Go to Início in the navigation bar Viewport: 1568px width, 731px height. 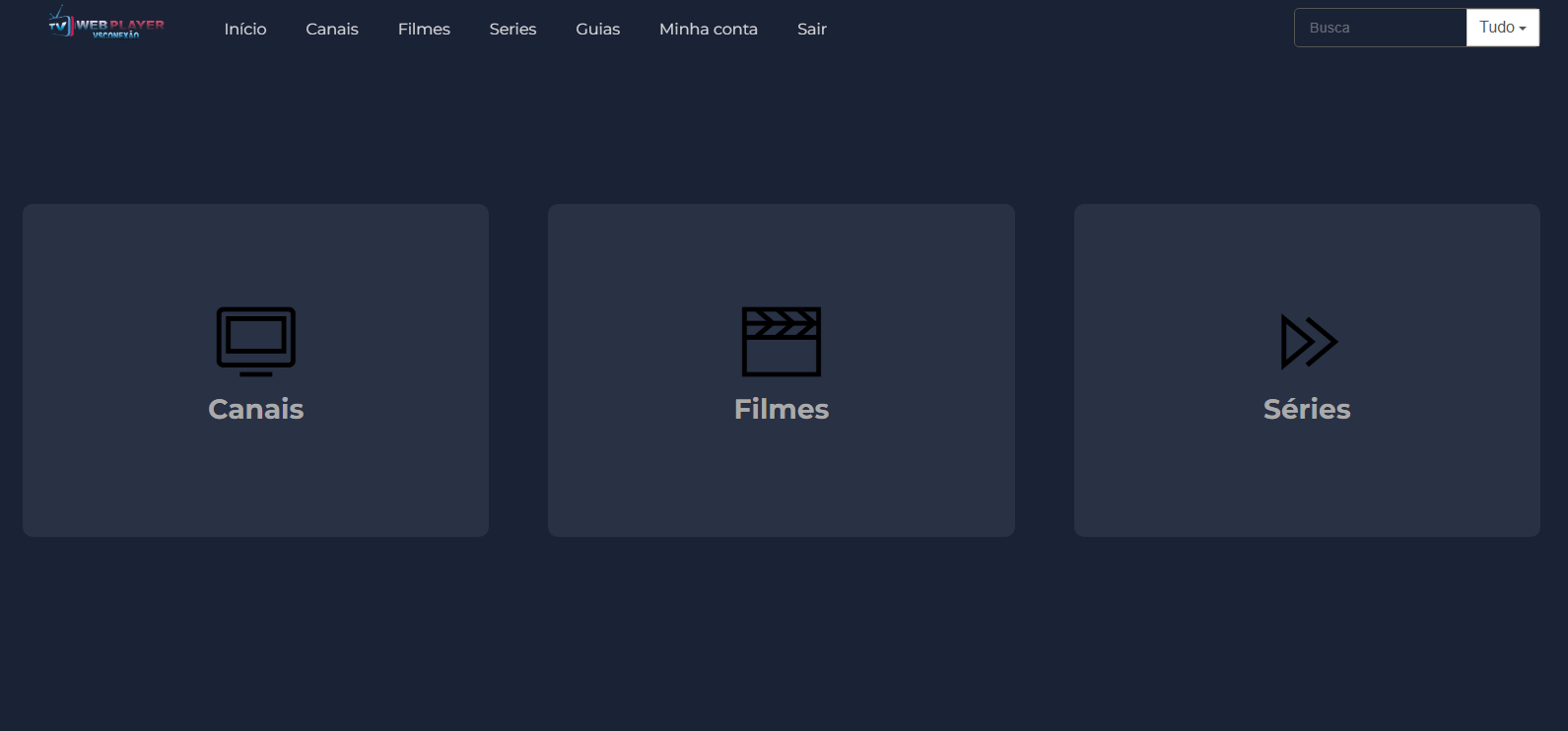tap(245, 30)
